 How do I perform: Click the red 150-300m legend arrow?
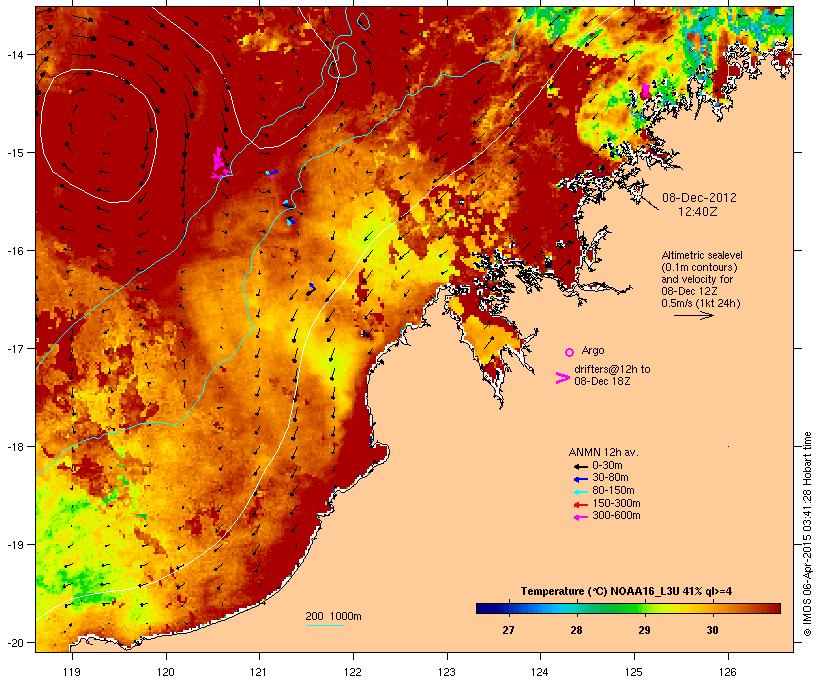[x=580, y=504]
